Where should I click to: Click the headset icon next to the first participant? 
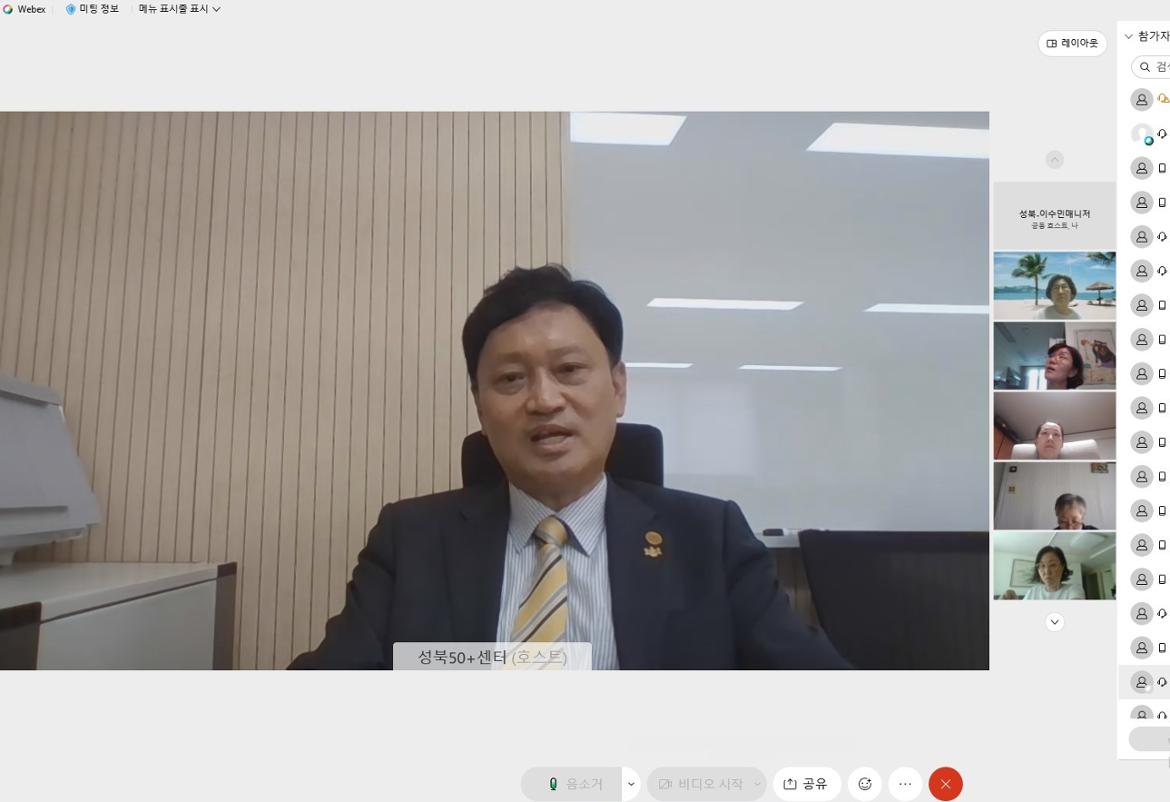coord(1163,99)
